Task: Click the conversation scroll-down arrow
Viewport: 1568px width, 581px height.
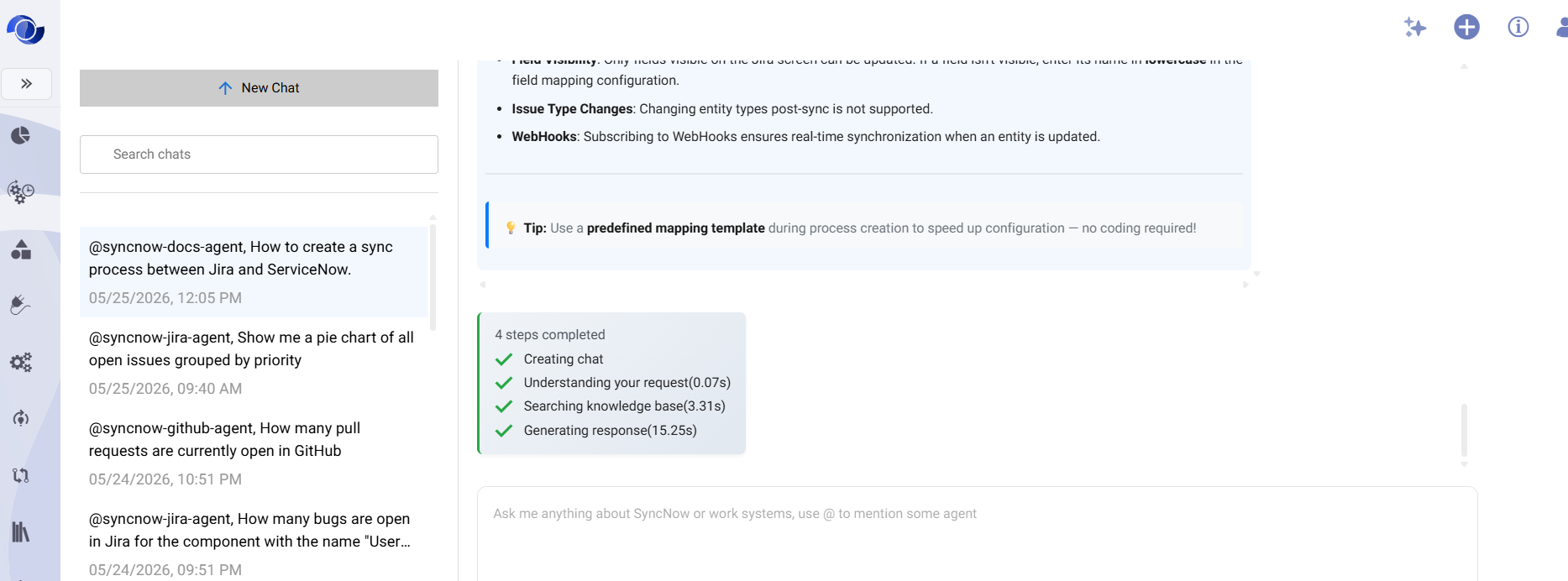Action: [1464, 464]
